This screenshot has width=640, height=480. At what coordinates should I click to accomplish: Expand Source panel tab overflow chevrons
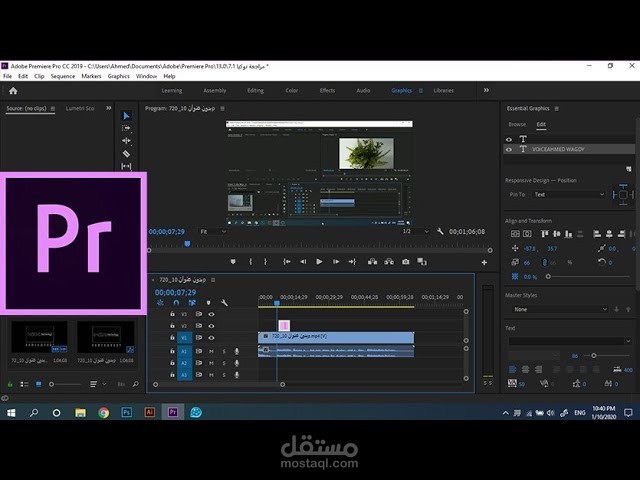(x=109, y=108)
